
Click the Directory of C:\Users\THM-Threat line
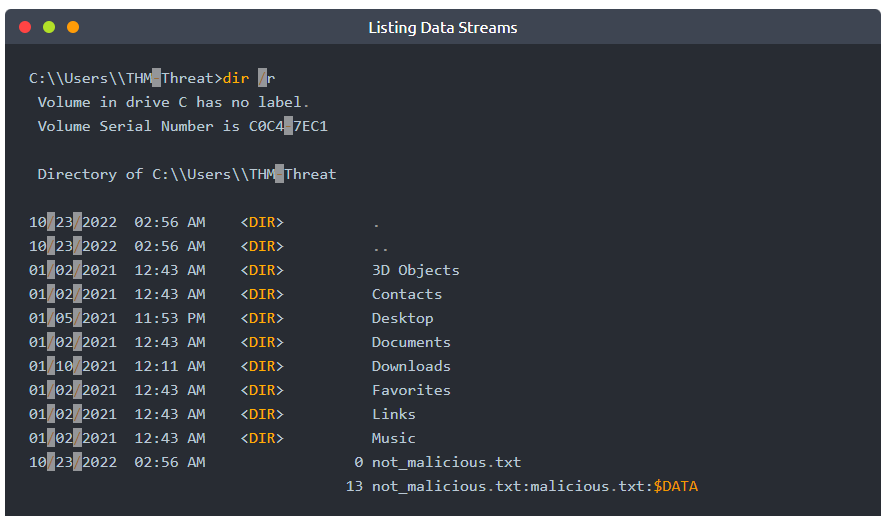click(x=186, y=174)
